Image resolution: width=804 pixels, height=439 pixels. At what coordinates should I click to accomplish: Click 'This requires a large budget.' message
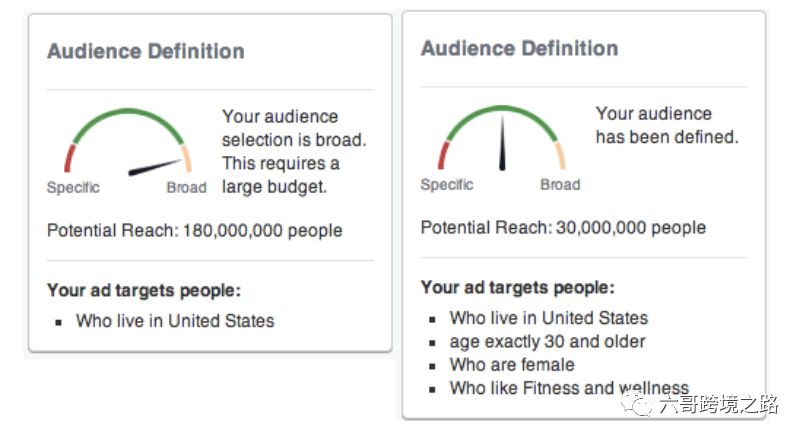[x=280, y=174]
